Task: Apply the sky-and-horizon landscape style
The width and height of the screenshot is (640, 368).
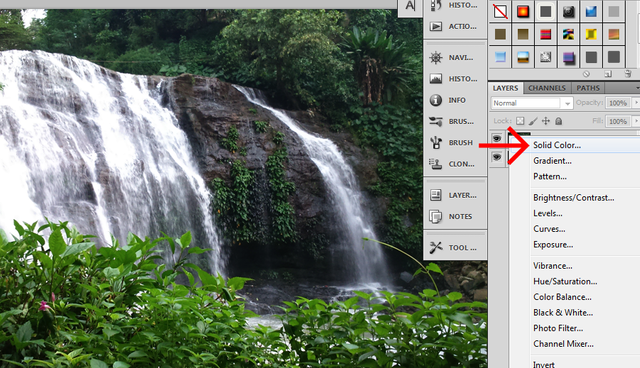Action: [523, 57]
